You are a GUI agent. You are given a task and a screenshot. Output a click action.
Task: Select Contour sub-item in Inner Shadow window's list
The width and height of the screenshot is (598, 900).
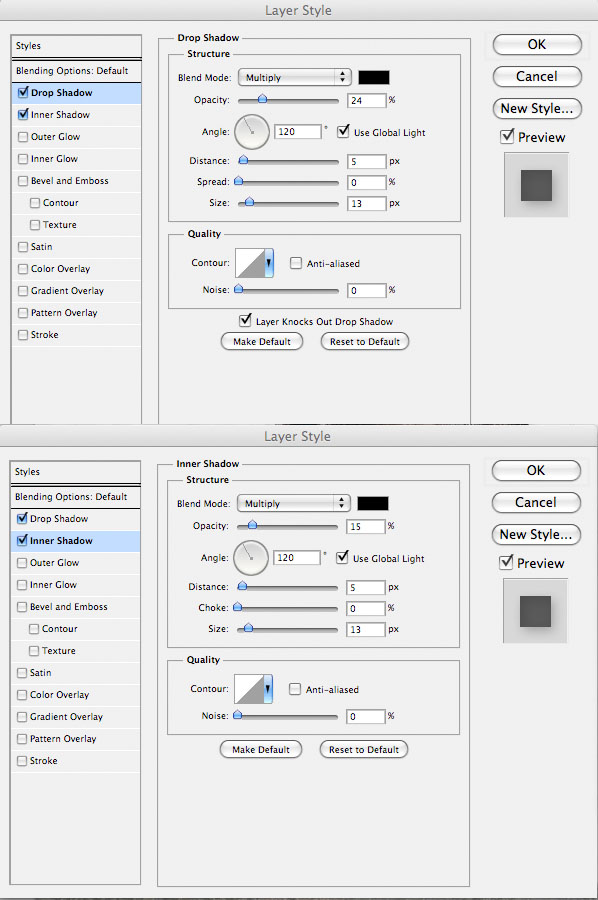coord(59,629)
